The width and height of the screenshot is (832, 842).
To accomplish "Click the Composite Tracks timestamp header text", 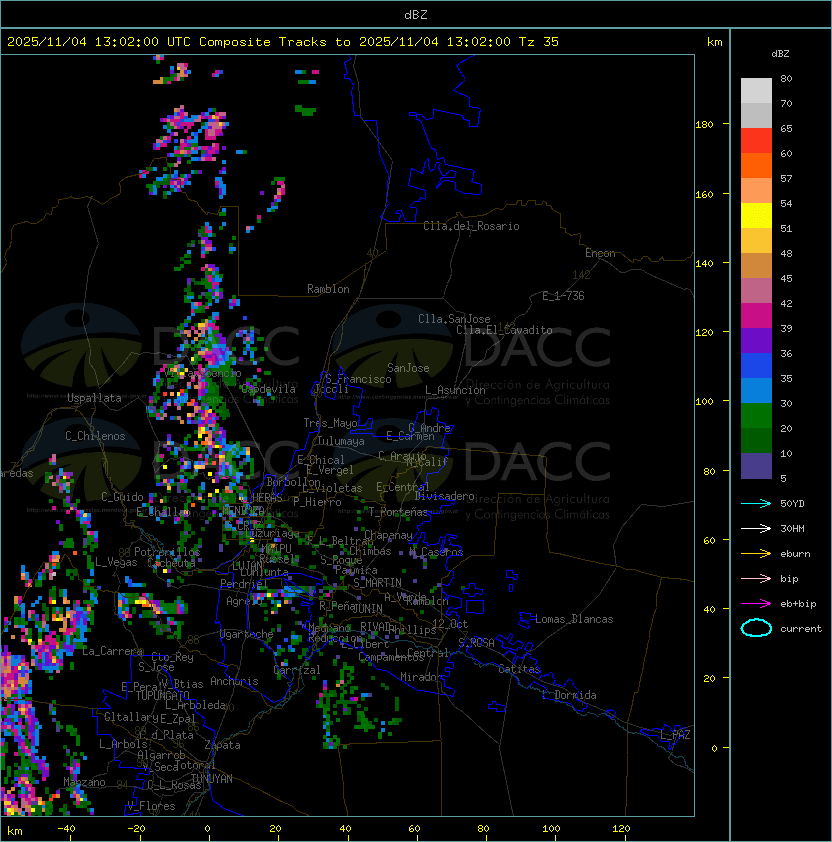I will (x=283, y=42).
